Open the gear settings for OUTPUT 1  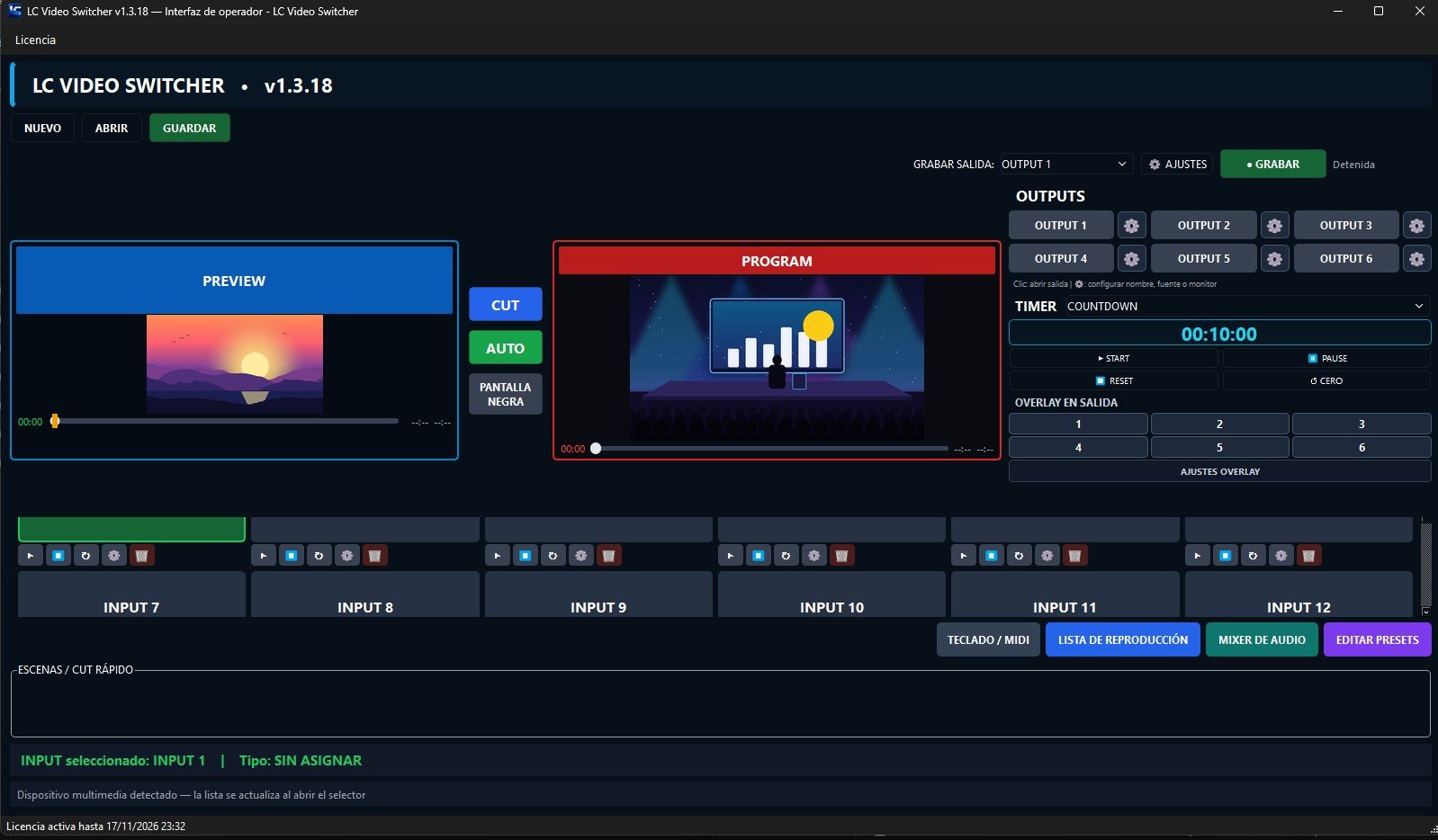click(x=1131, y=226)
